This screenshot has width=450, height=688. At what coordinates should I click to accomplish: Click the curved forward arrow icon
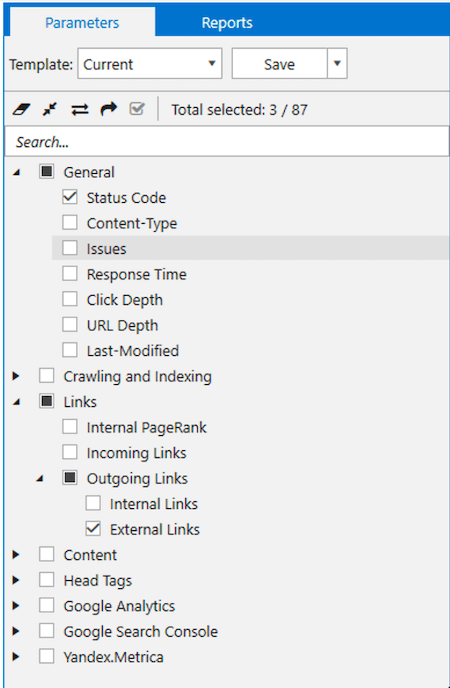[108, 109]
